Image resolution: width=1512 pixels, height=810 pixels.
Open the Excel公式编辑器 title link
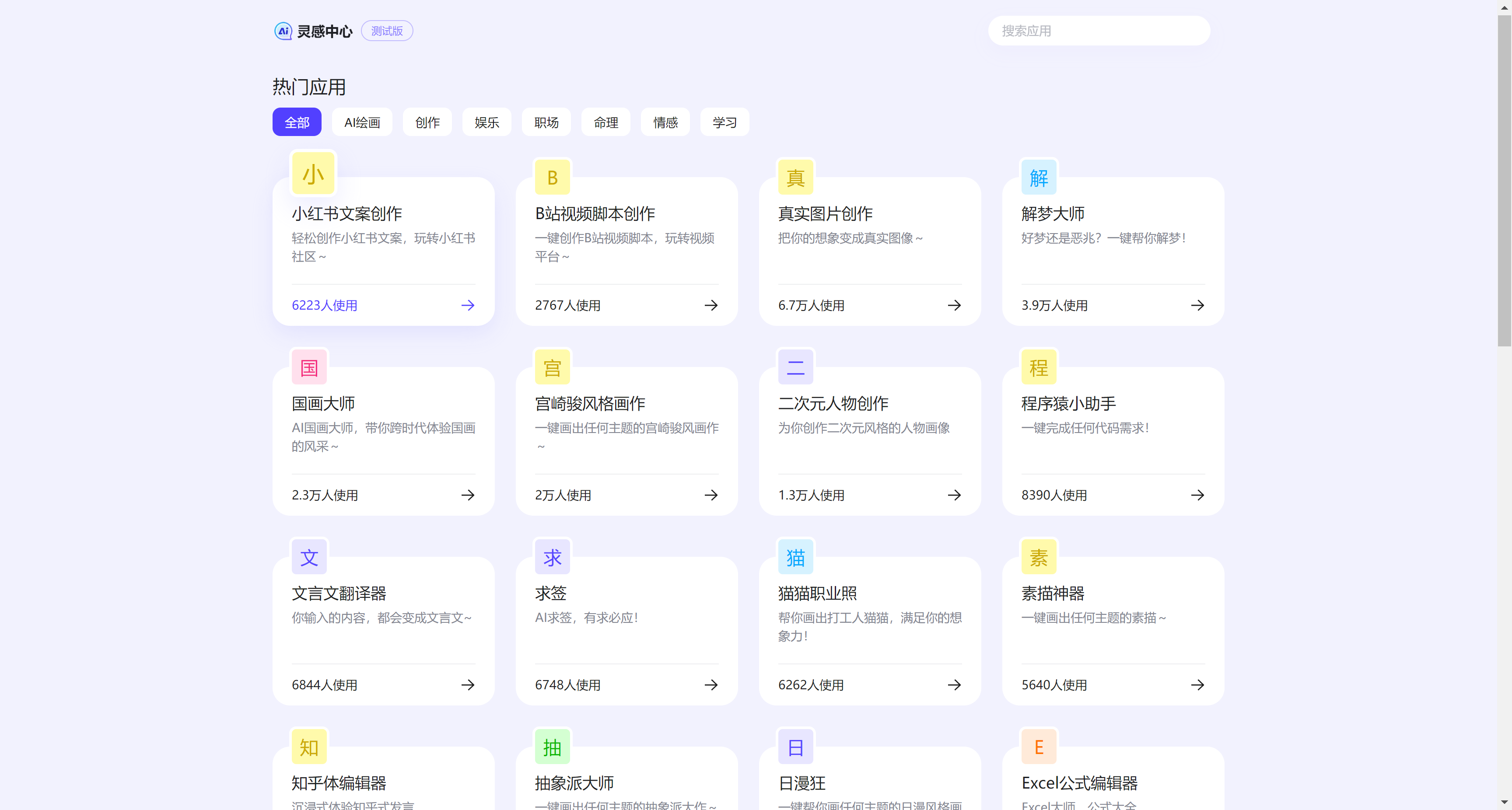1079,783
